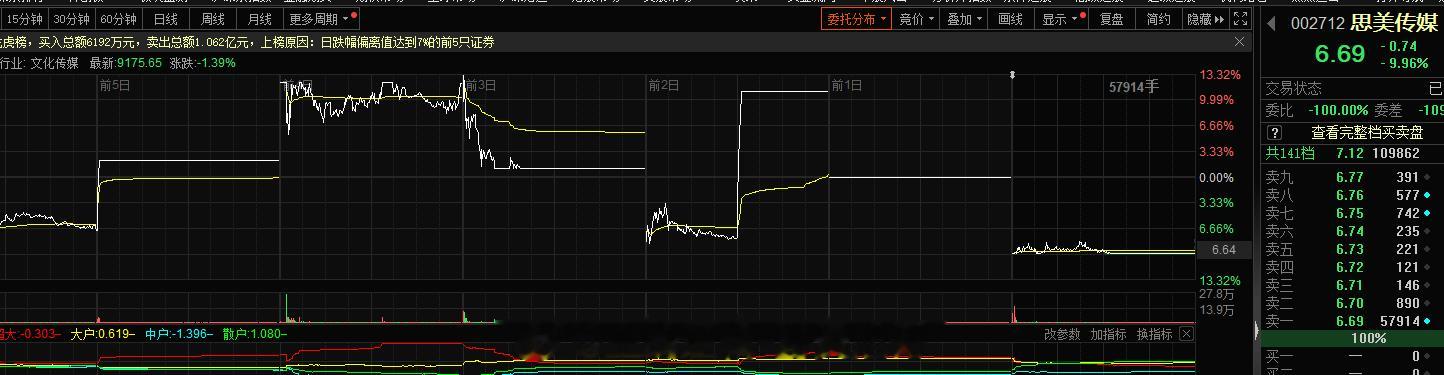Open the 委托分布 dropdown
The image size is (1444, 375).
click(x=856, y=19)
